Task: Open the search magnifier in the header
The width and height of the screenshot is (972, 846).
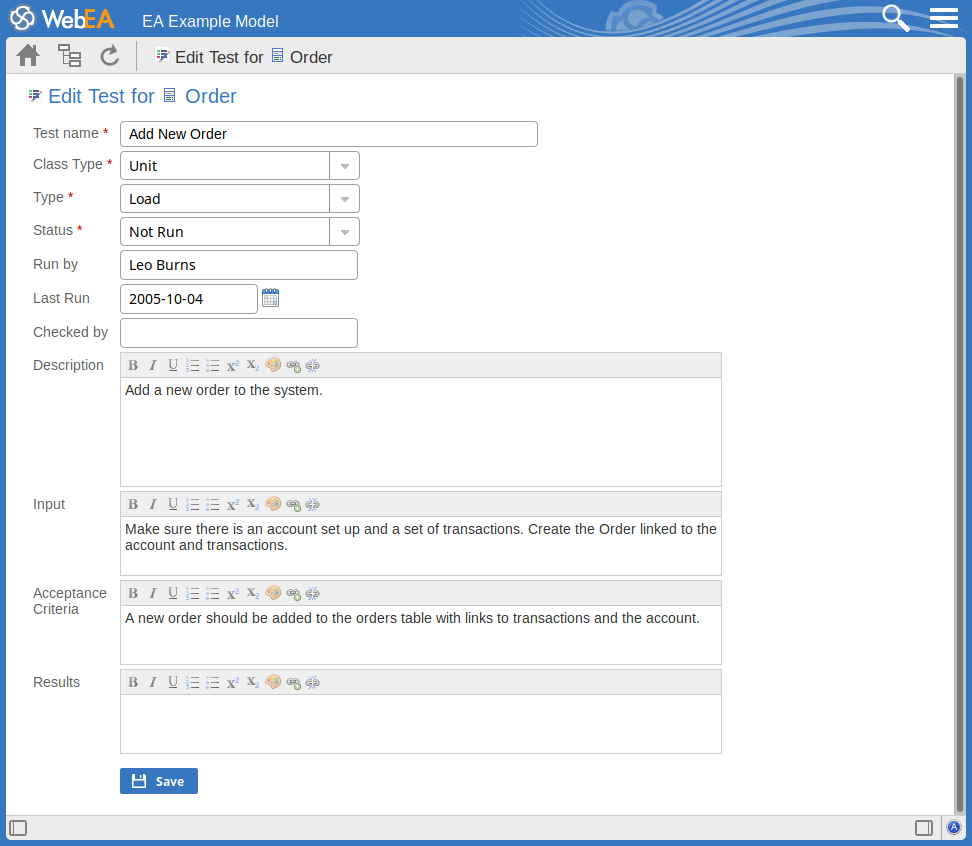Action: [895, 18]
